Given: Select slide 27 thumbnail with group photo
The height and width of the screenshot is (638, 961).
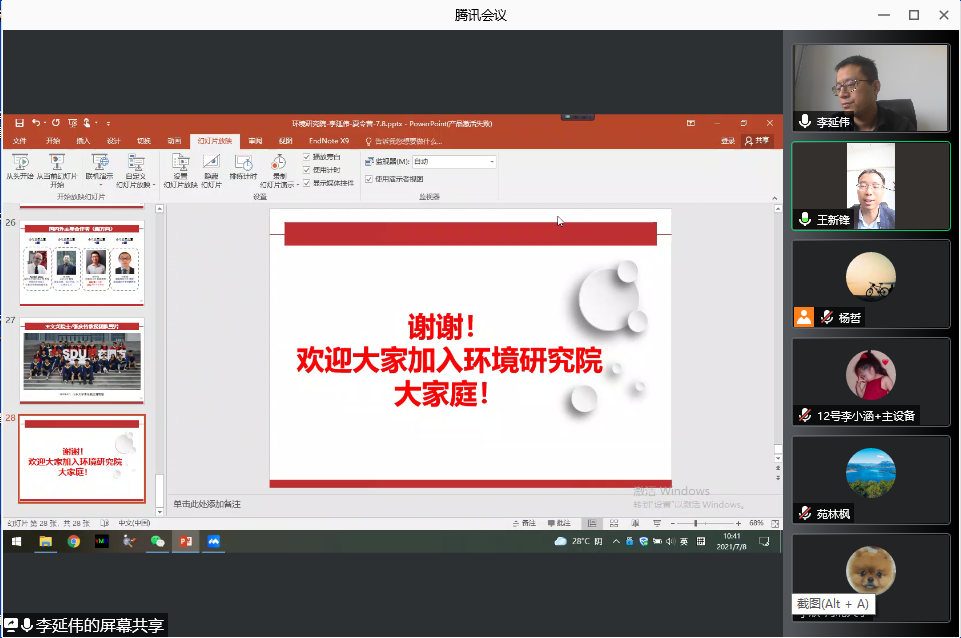Looking at the screenshot, I should tap(82, 360).
